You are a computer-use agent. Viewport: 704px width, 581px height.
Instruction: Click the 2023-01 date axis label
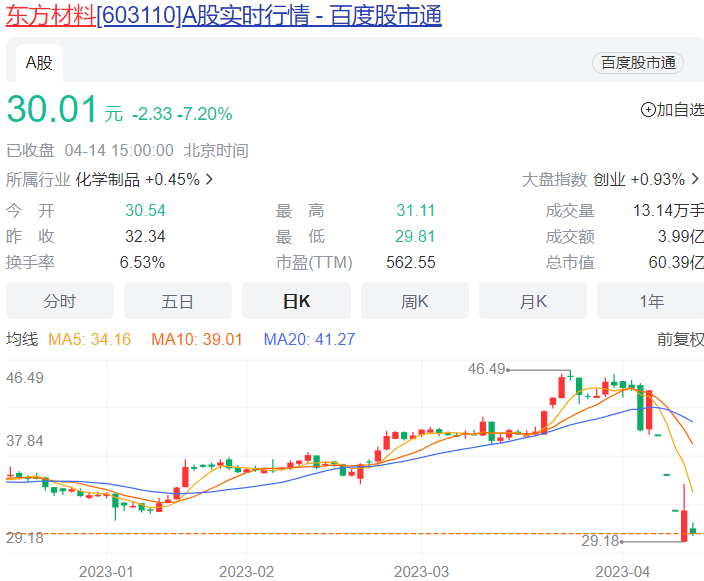(106, 572)
